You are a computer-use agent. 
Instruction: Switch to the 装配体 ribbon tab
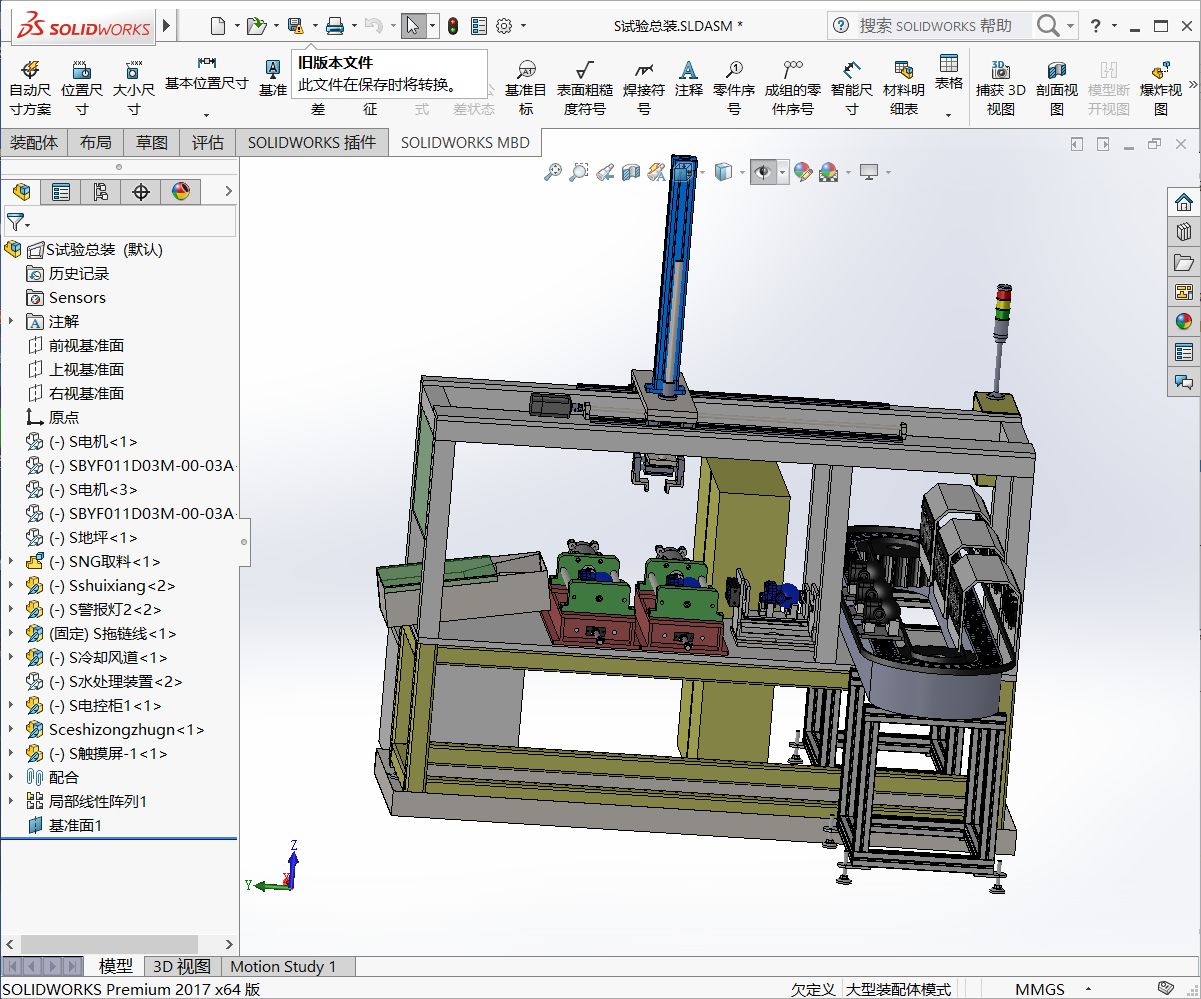coord(34,143)
